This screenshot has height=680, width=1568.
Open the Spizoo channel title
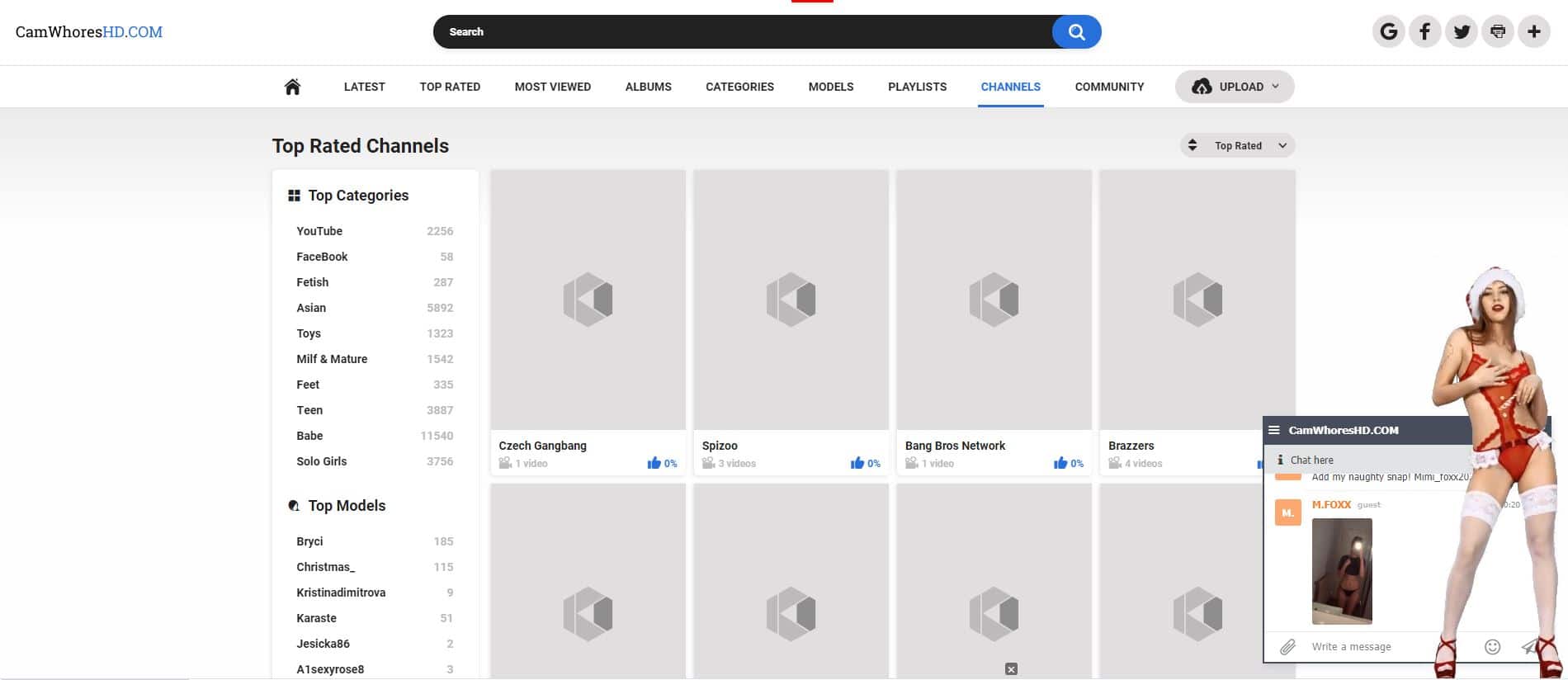(720, 446)
